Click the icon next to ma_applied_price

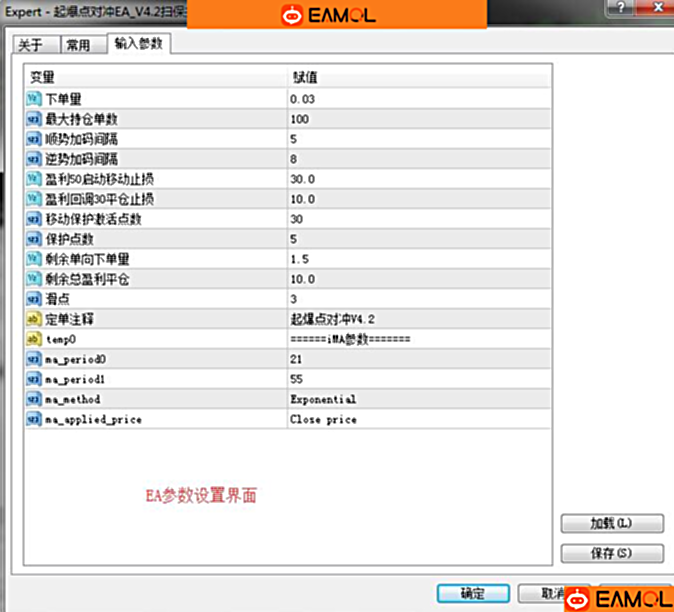(34, 420)
